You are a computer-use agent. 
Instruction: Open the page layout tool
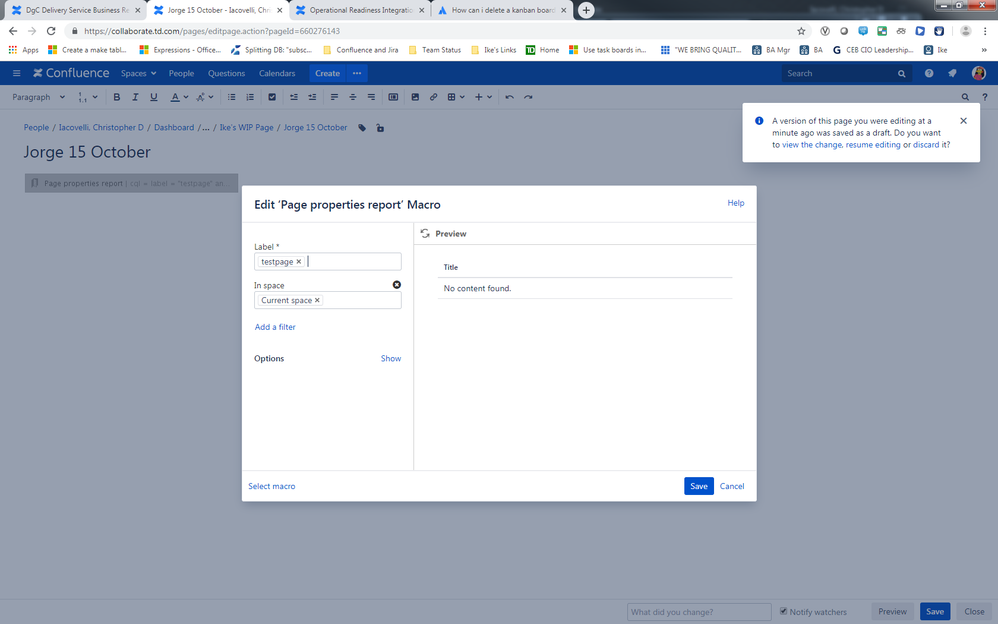point(393,97)
